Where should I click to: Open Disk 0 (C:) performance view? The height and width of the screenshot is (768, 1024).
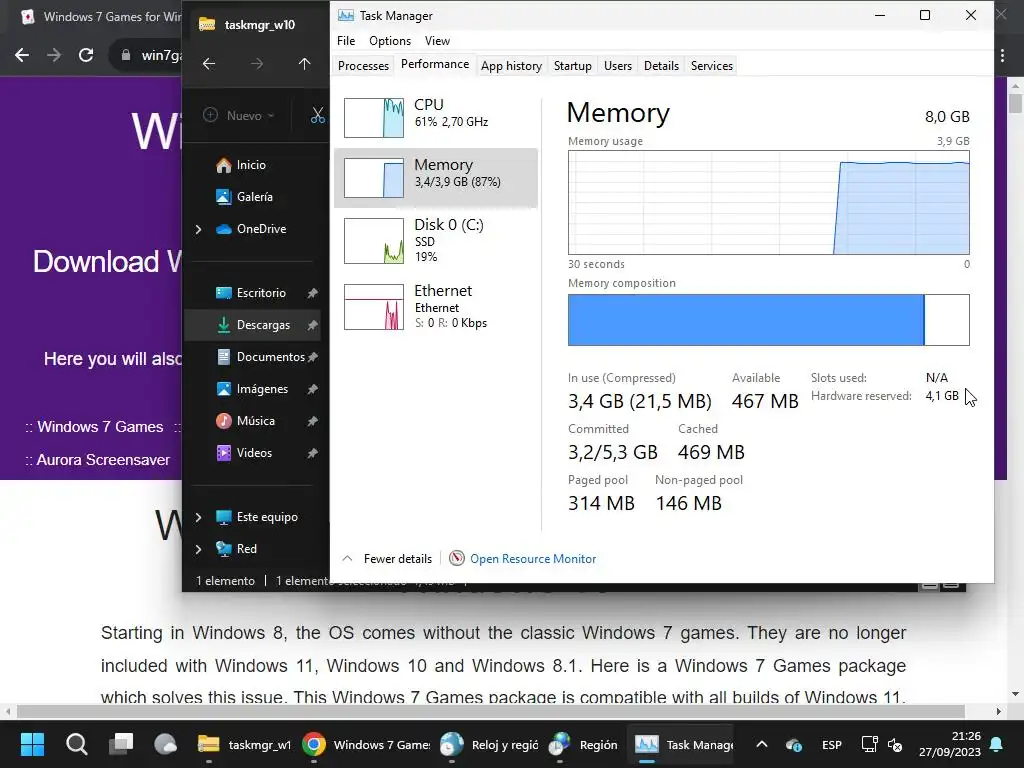point(436,240)
